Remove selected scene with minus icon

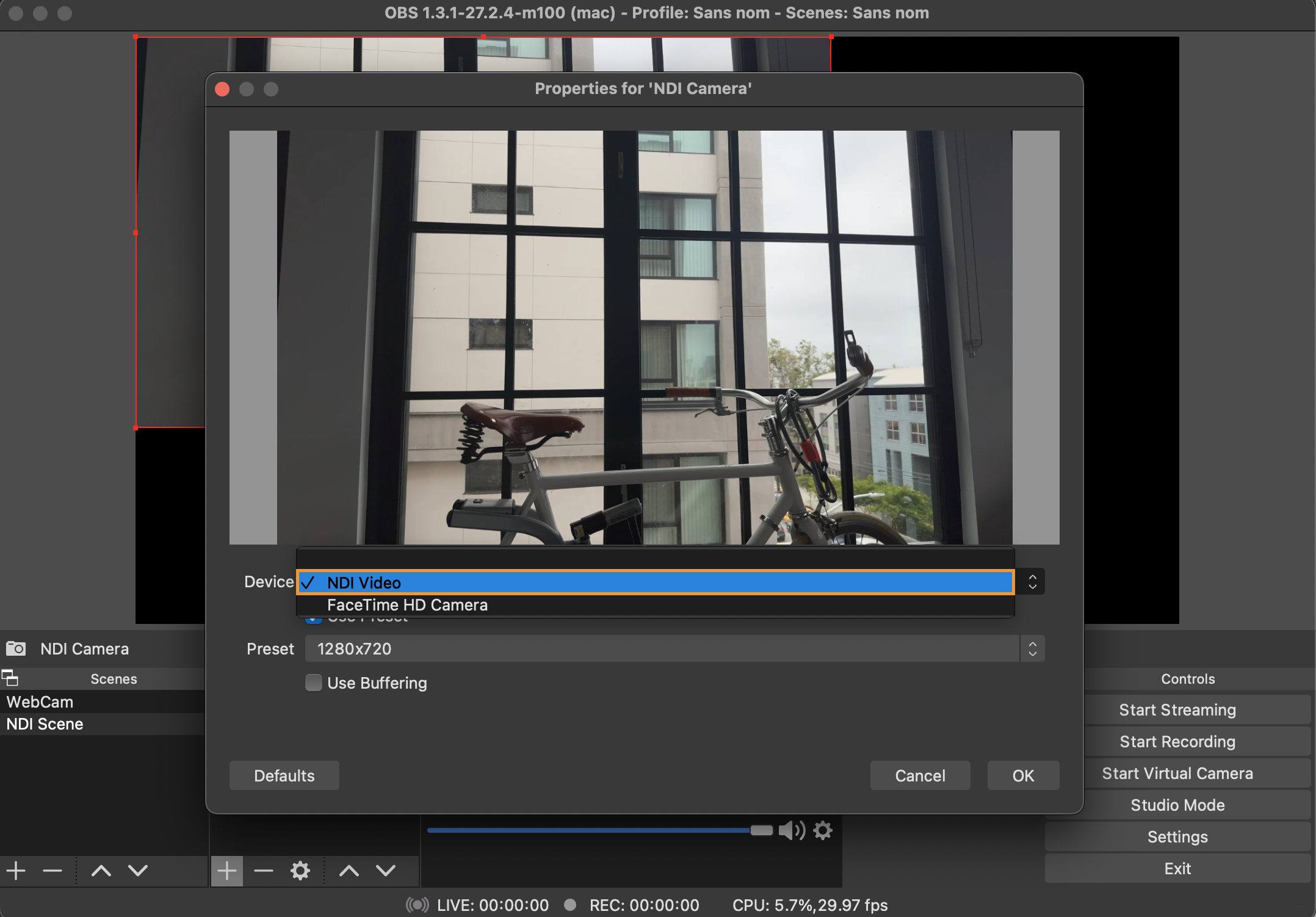(x=52, y=871)
